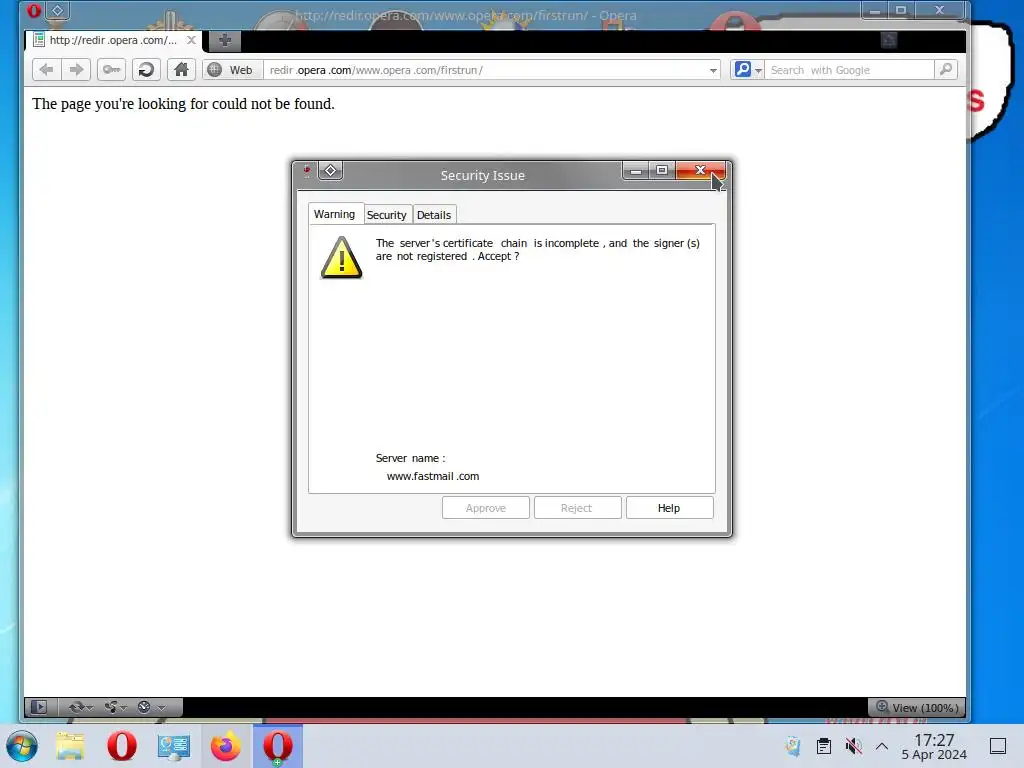Screen dimensions: 1024x768
Task: Expand the Opera Turbo dropdown arrow
Action: pyautogui.click(x=161, y=707)
